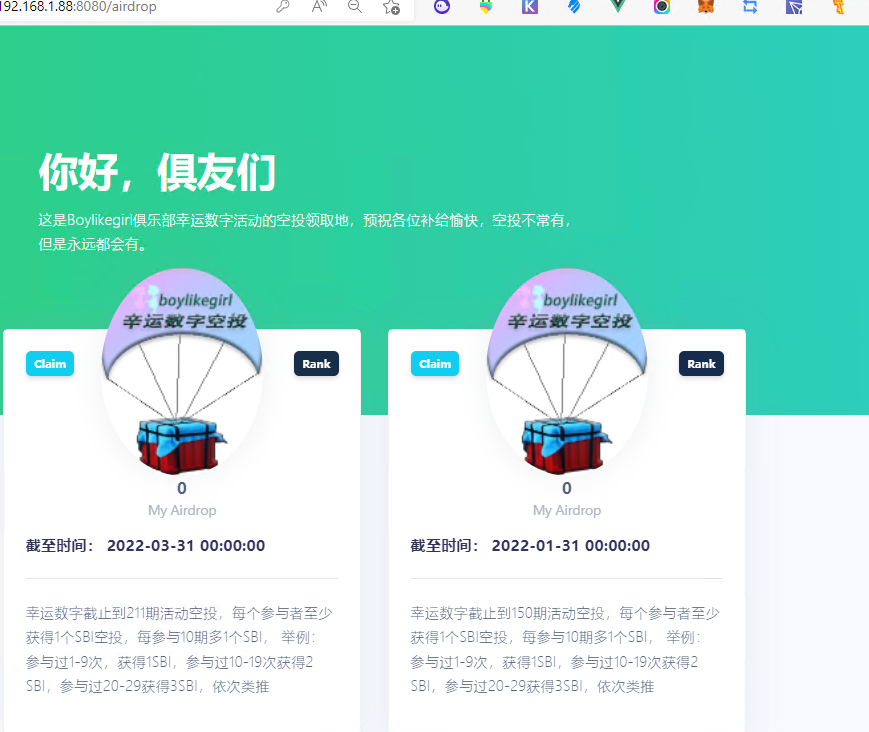This screenshot has width=869, height=732.
Task: Open Rank for the 2022-03-31 airdrop
Action: [x=316, y=364]
